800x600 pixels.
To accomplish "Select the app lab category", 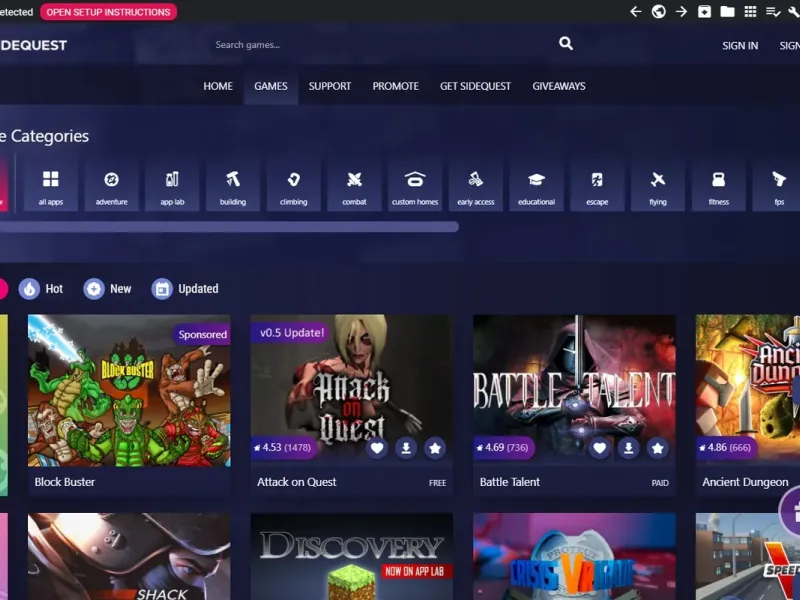I will coord(172,184).
